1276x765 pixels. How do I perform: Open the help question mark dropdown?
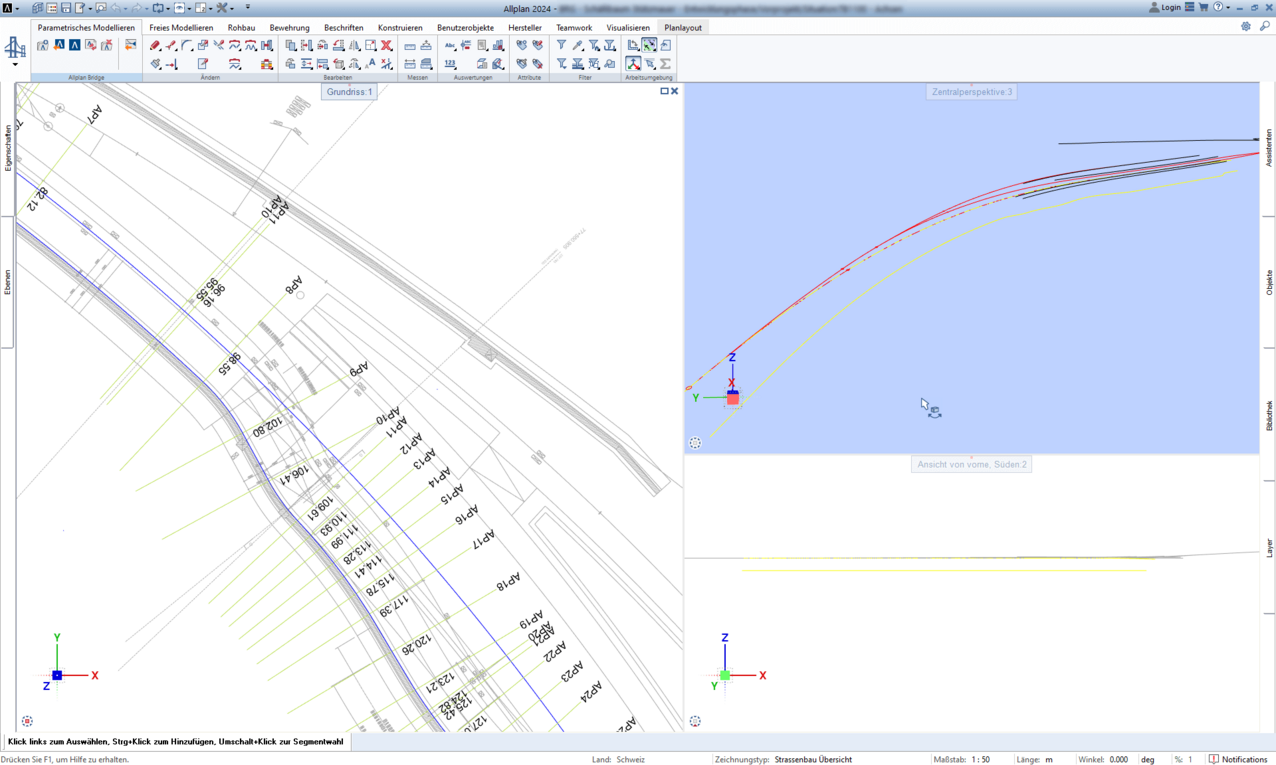click(1220, 7)
